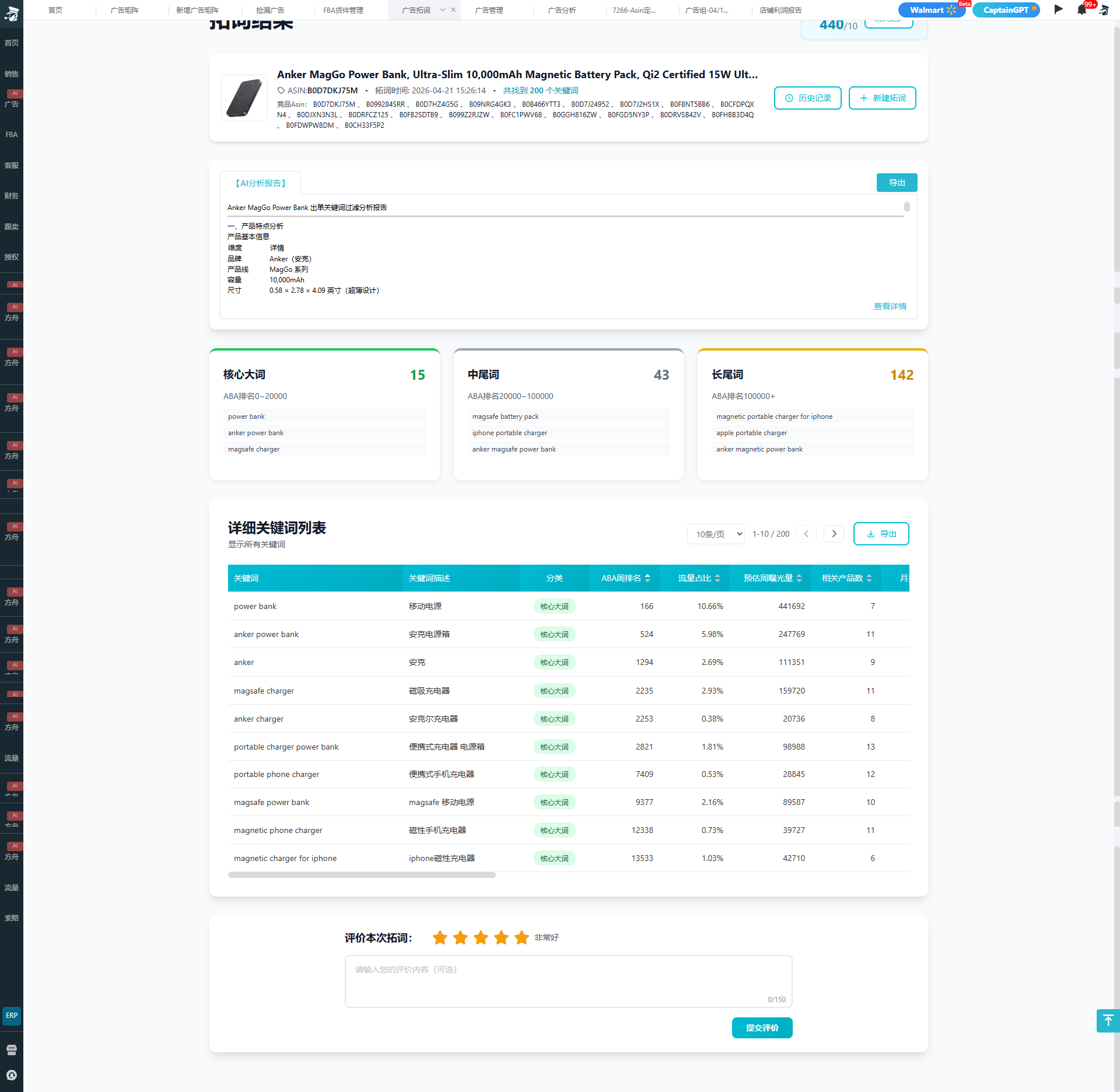Image resolution: width=1120 pixels, height=1092 pixels.
Task: Close the 广告拓词 tab
Action: tap(453, 10)
